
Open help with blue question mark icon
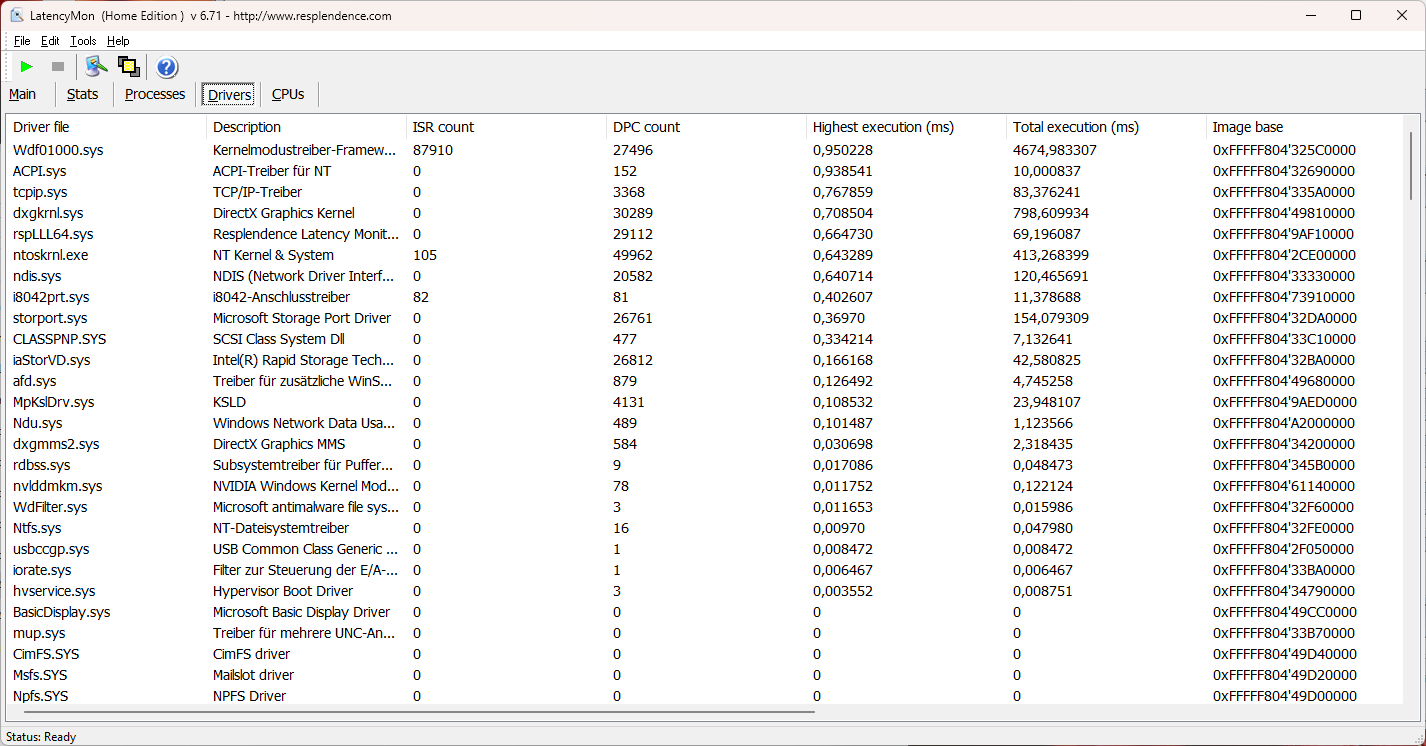[167, 67]
